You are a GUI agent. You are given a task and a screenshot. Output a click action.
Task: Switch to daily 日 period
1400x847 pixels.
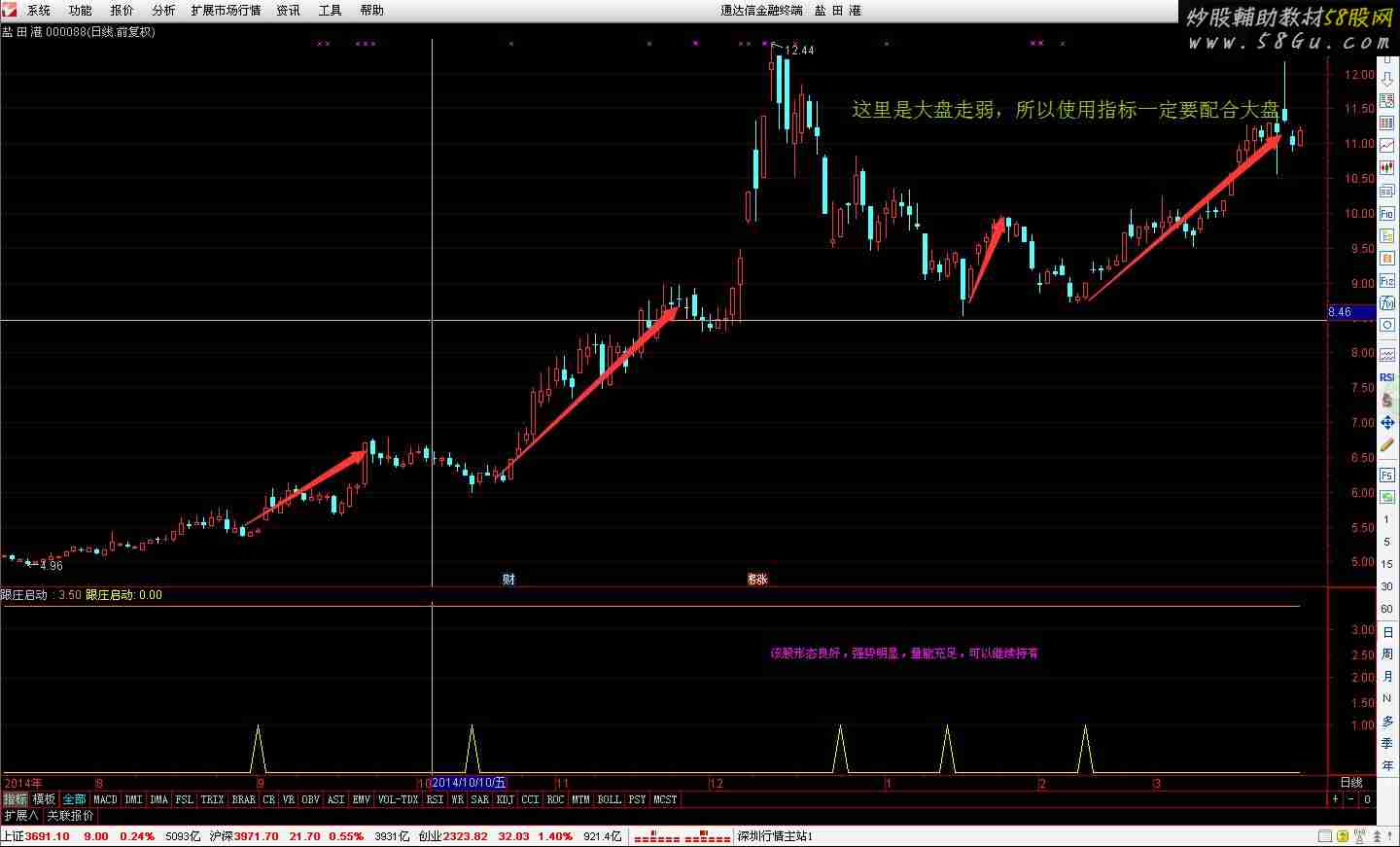1387,632
